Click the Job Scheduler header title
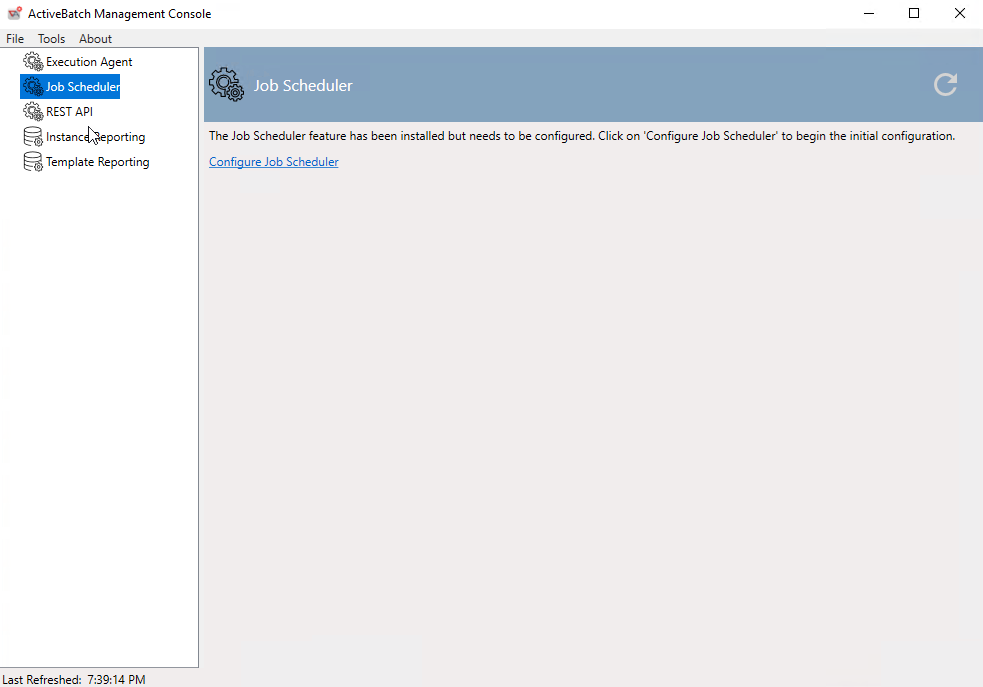The image size is (983, 687). click(303, 85)
